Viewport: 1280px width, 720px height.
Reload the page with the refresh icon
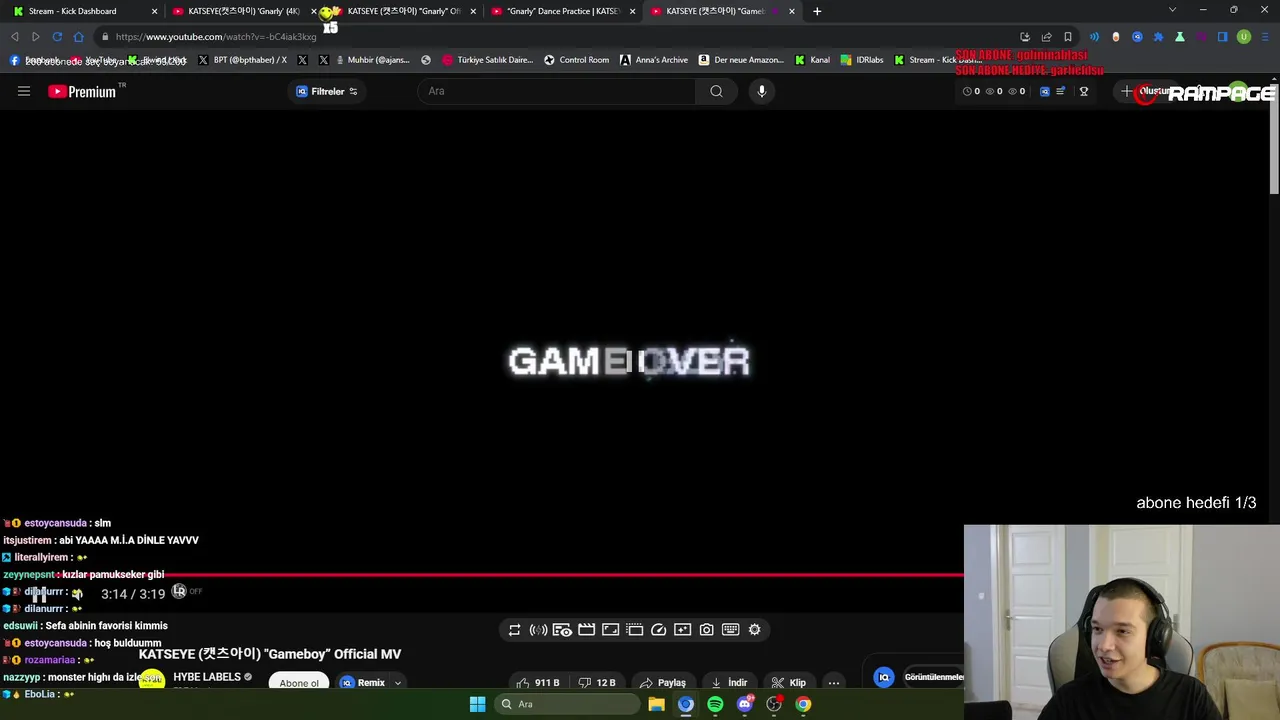(57, 37)
